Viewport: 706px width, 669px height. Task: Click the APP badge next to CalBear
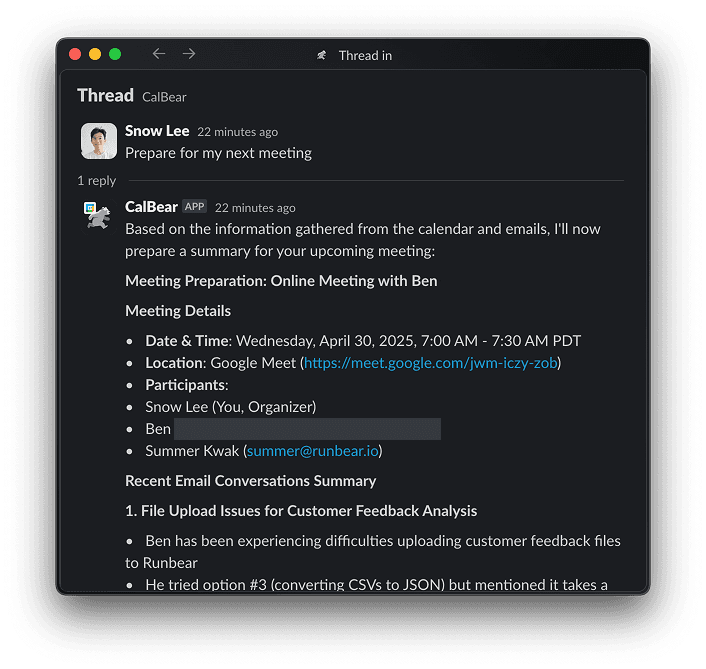click(x=194, y=207)
